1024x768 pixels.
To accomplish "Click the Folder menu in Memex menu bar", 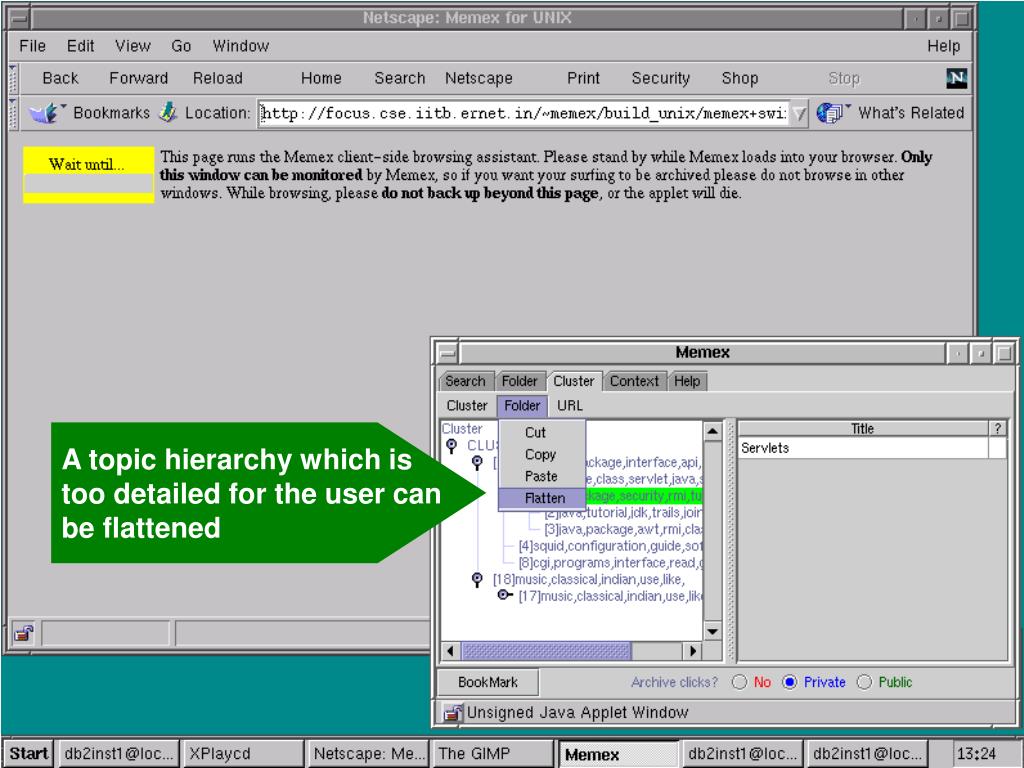I will [522, 406].
